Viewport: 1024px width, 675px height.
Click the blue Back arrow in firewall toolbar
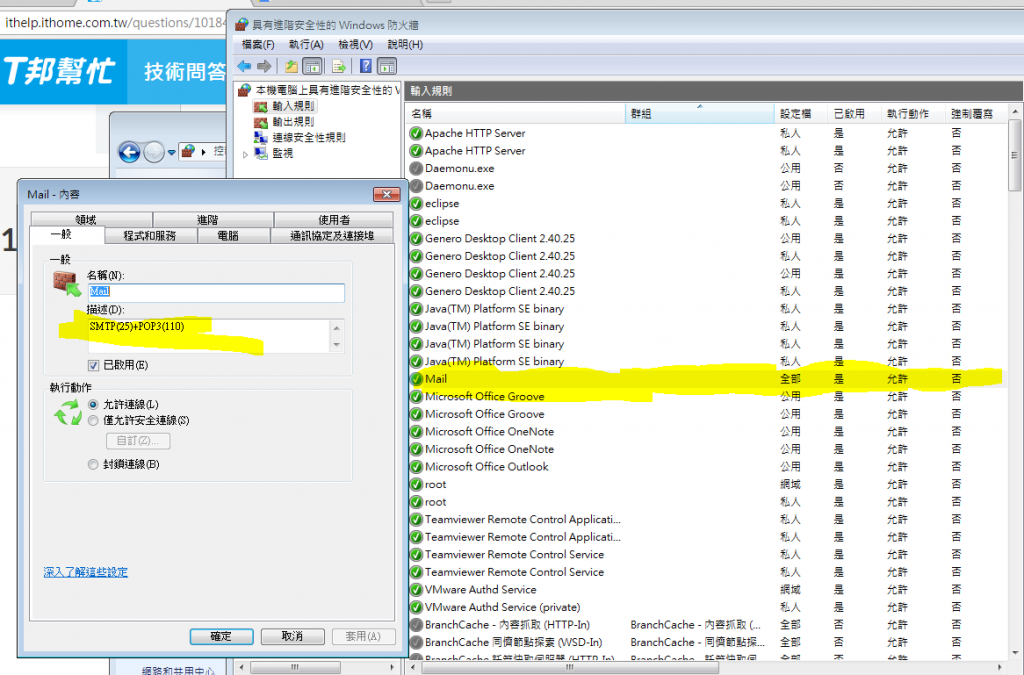click(244, 66)
